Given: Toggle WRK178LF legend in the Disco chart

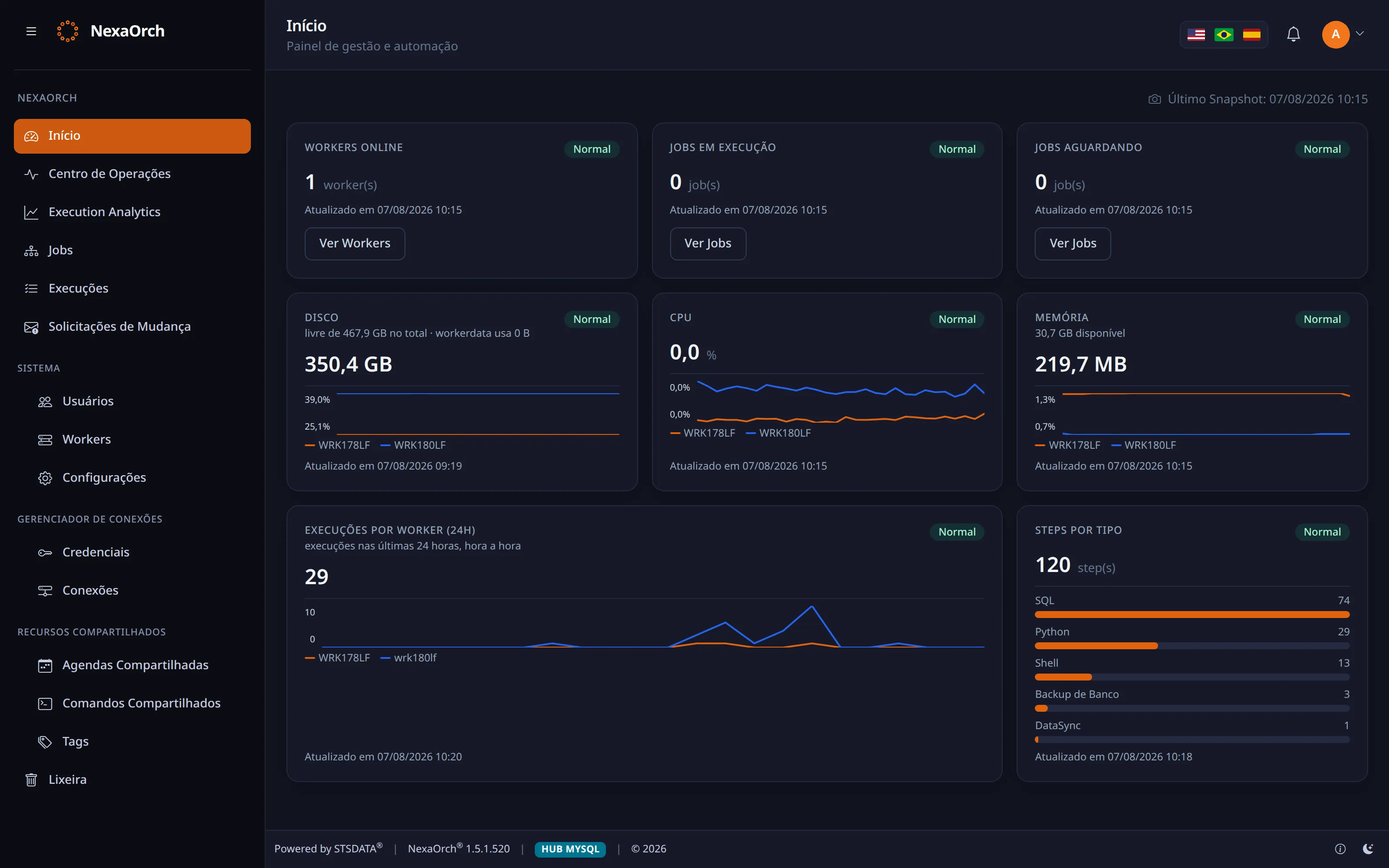Looking at the screenshot, I should [338, 445].
